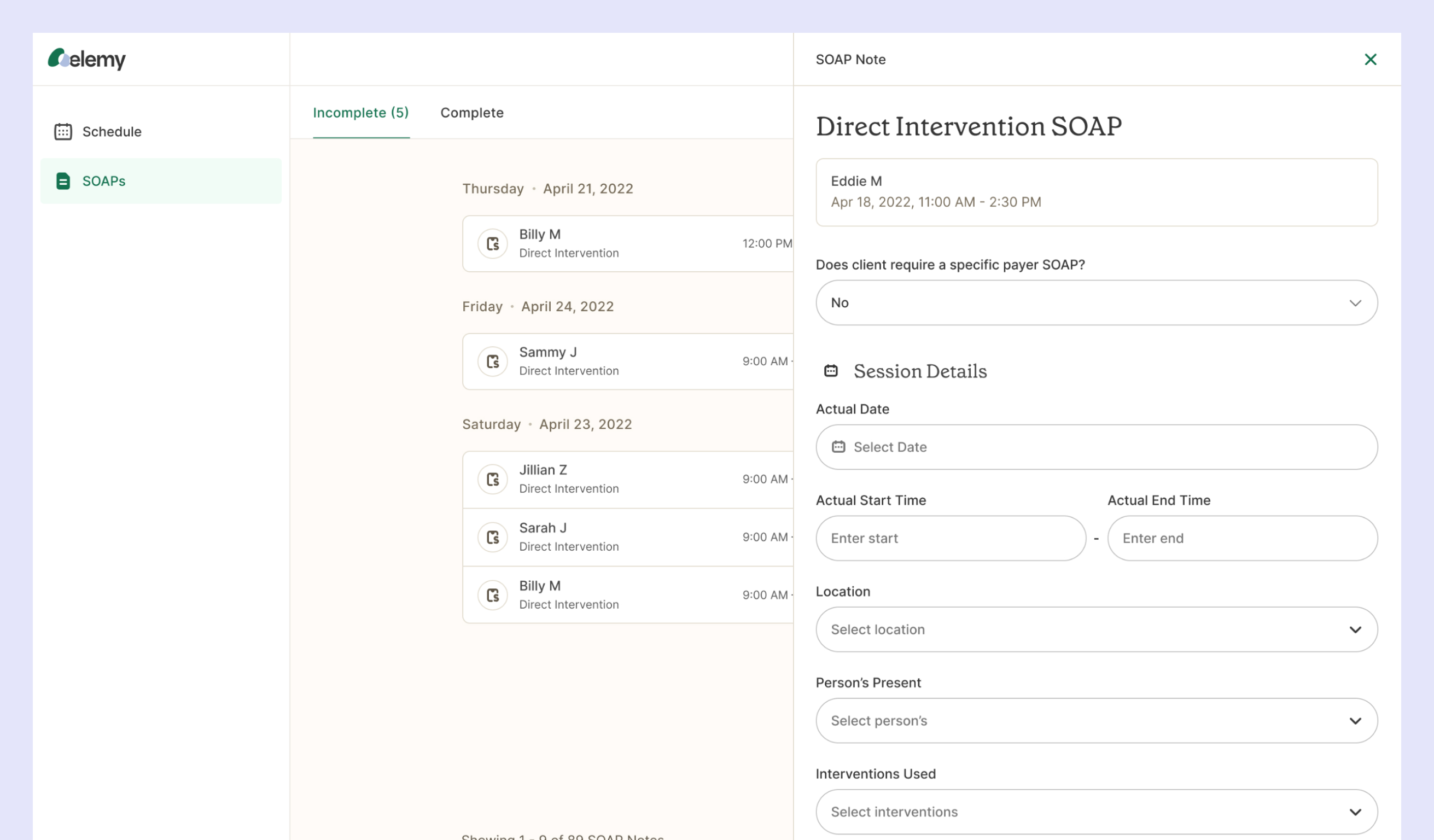The width and height of the screenshot is (1434, 840).
Task: Click the Eddie M session info card
Action: pos(1096,192)
